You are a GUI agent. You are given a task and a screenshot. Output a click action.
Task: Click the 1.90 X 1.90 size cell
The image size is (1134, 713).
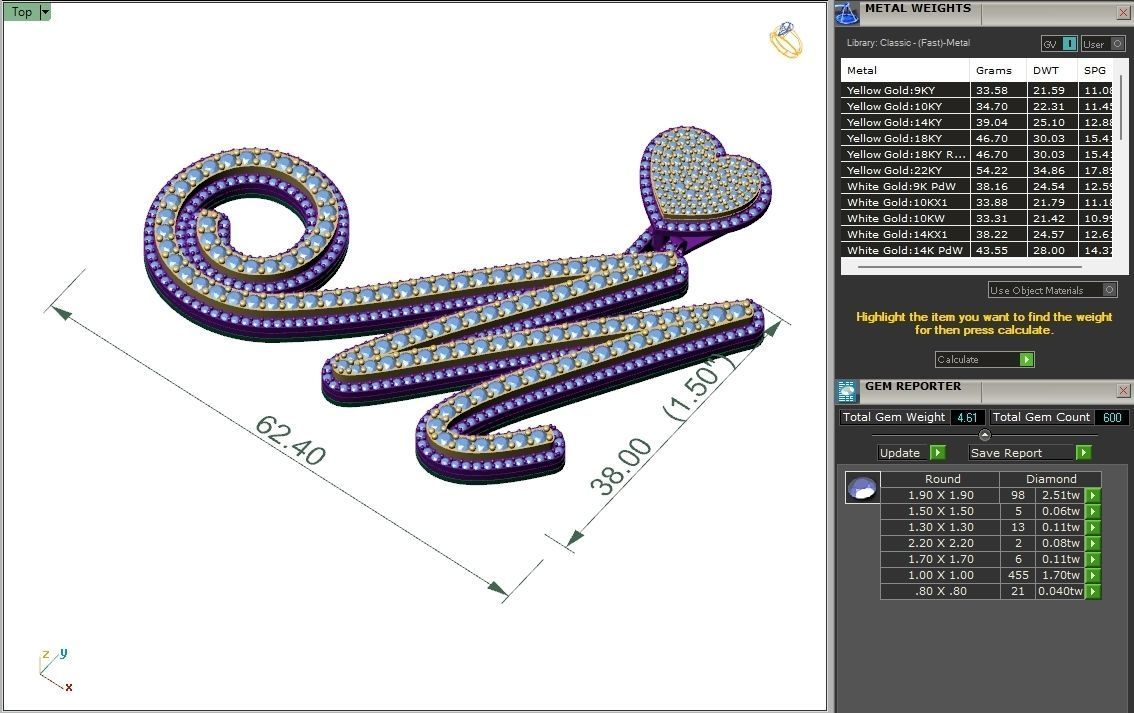(940, 495)
